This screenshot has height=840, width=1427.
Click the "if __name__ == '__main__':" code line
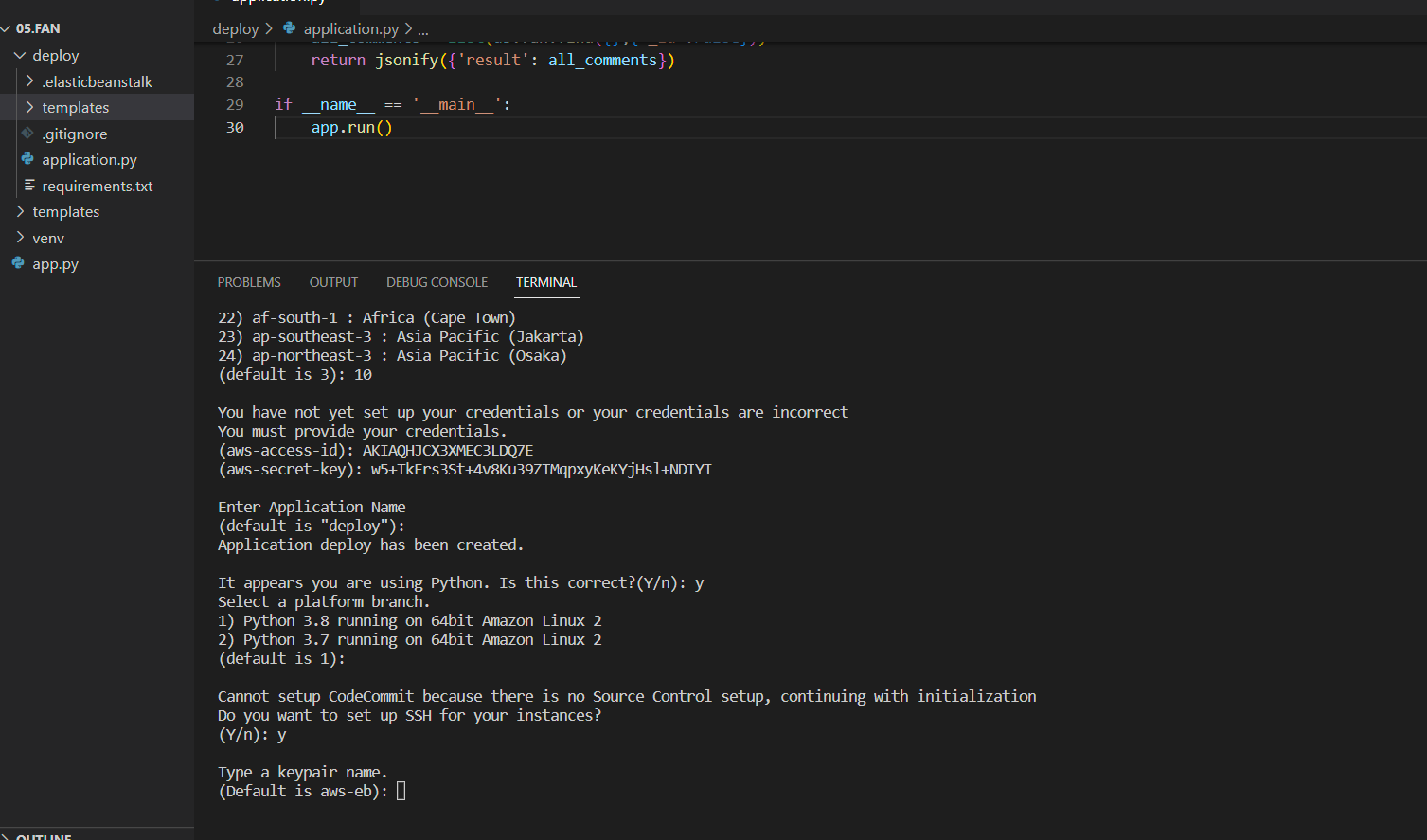click(393, 105)
